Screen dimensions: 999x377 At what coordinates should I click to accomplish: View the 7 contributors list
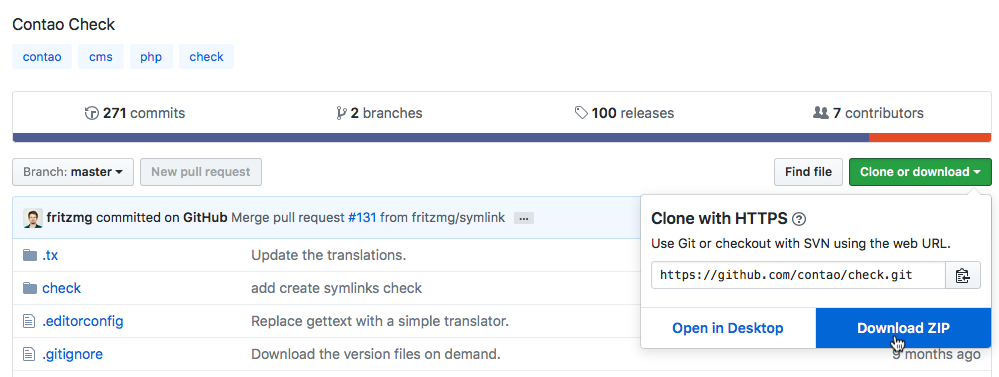[868, 113]
